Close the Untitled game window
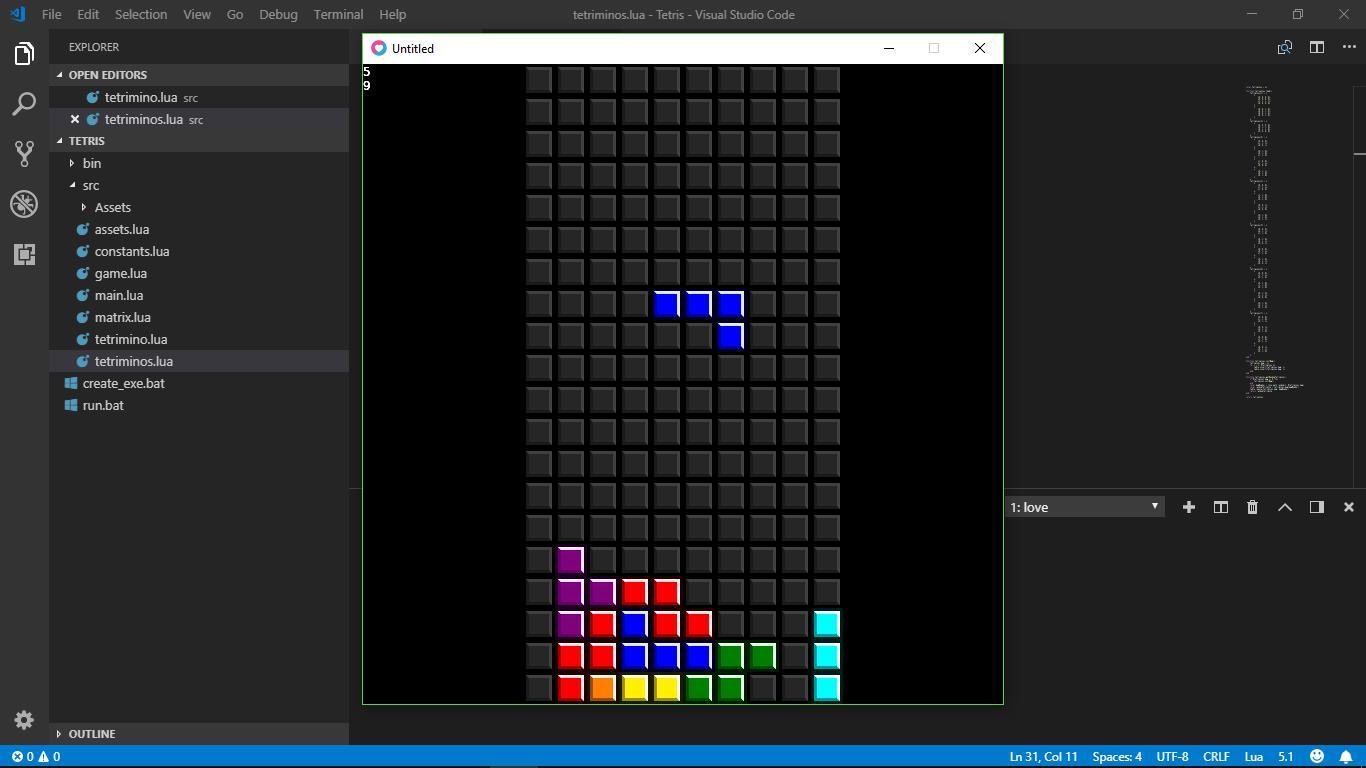This screenshot has height=768, width=1366. 980,48
